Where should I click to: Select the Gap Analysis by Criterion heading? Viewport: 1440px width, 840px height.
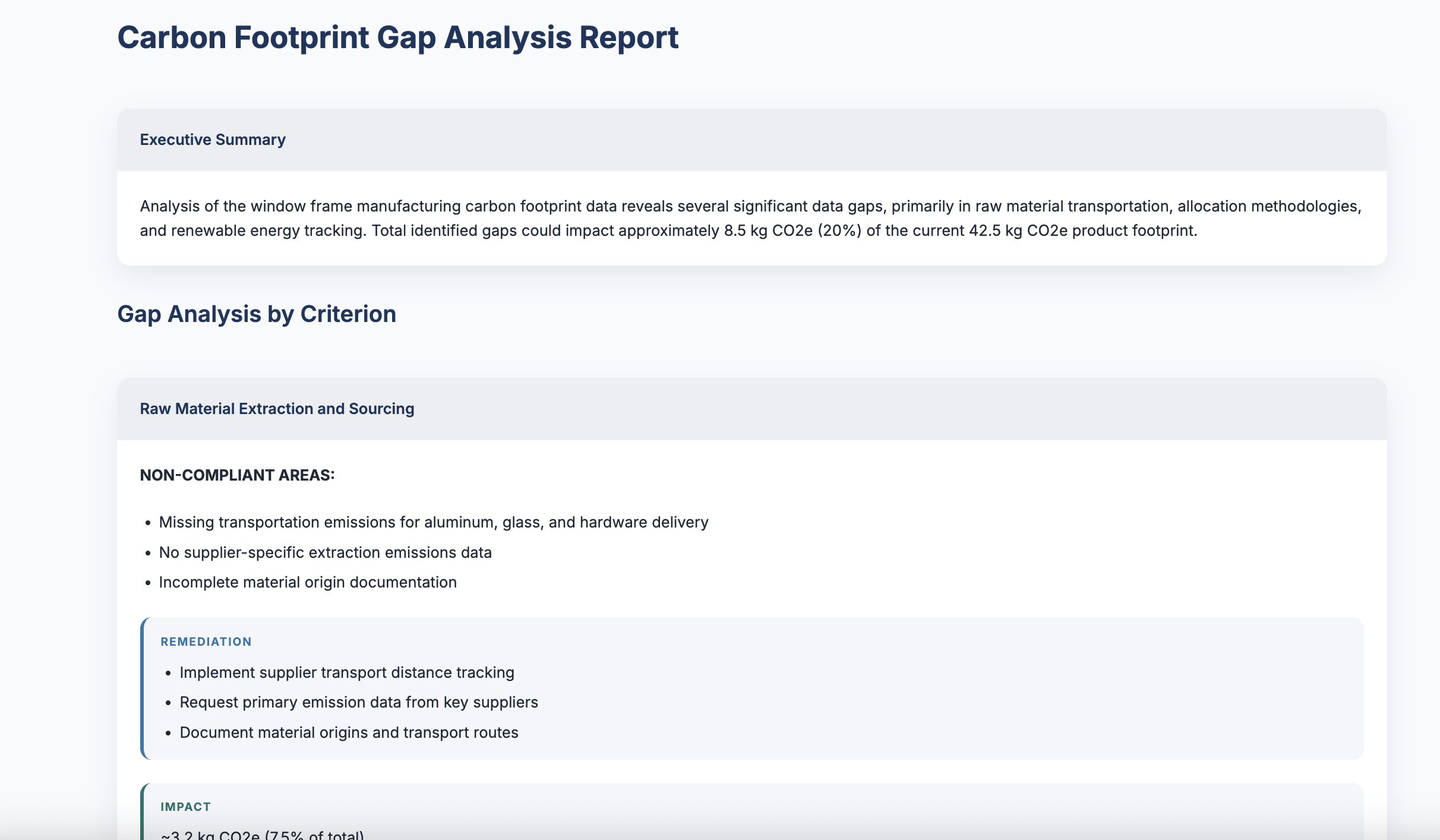click(256, 314)
